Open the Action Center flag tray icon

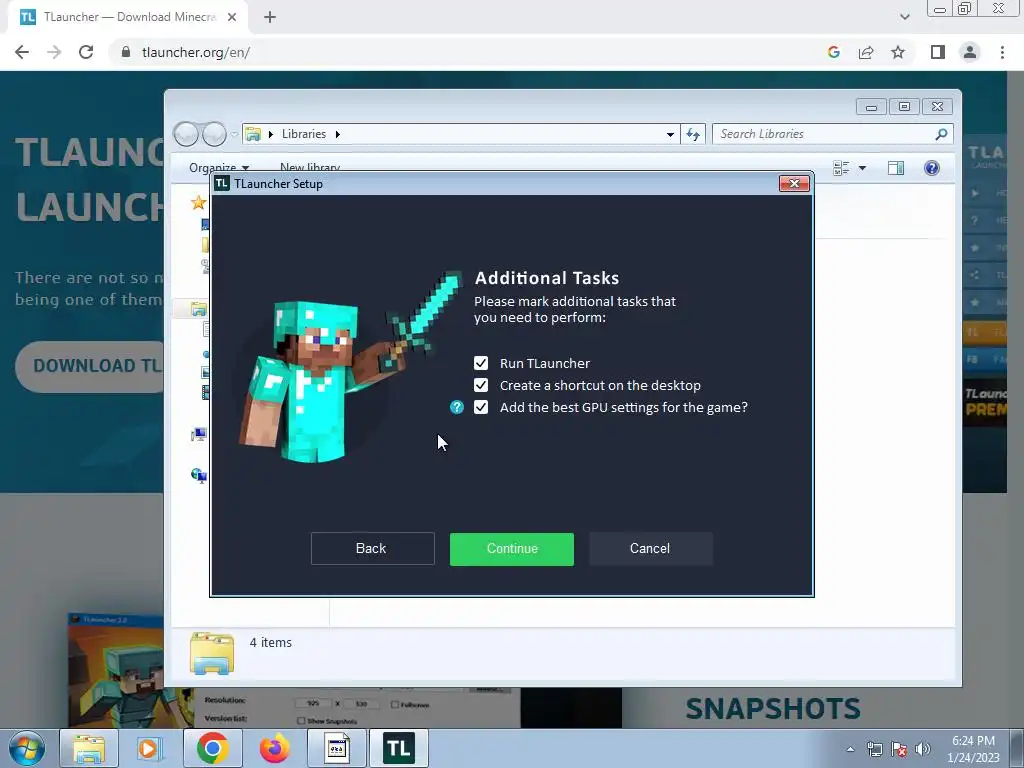coord(899,749)
